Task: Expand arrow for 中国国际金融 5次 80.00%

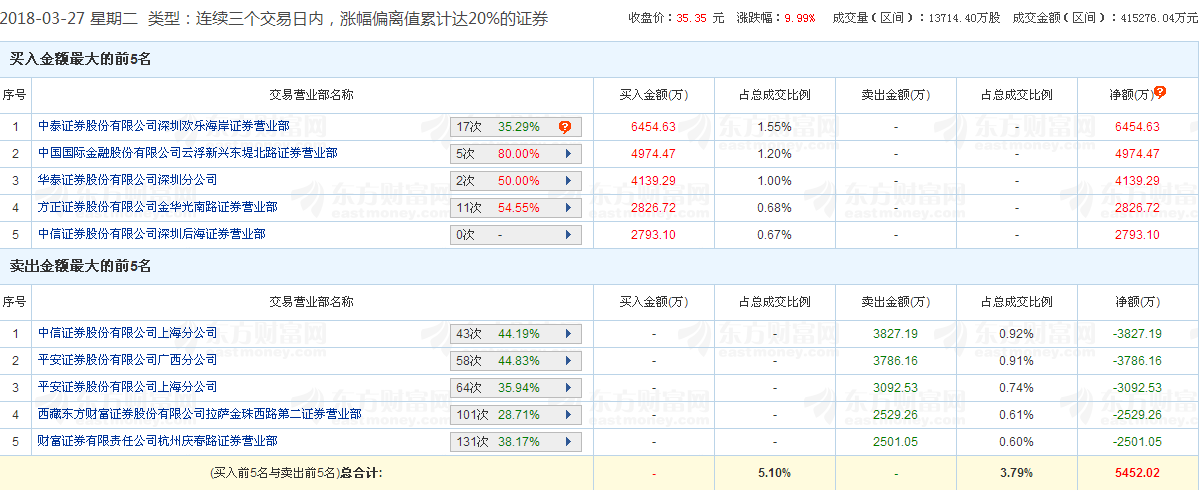Action: tap(568, 154)
